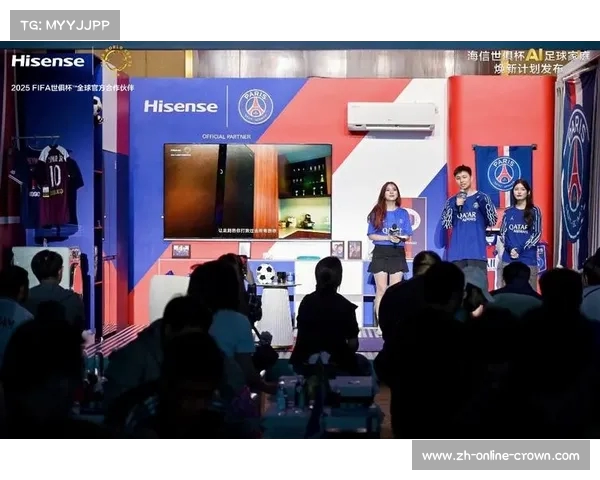Select the TG: MYYJJPP contact label

point(65,25)
